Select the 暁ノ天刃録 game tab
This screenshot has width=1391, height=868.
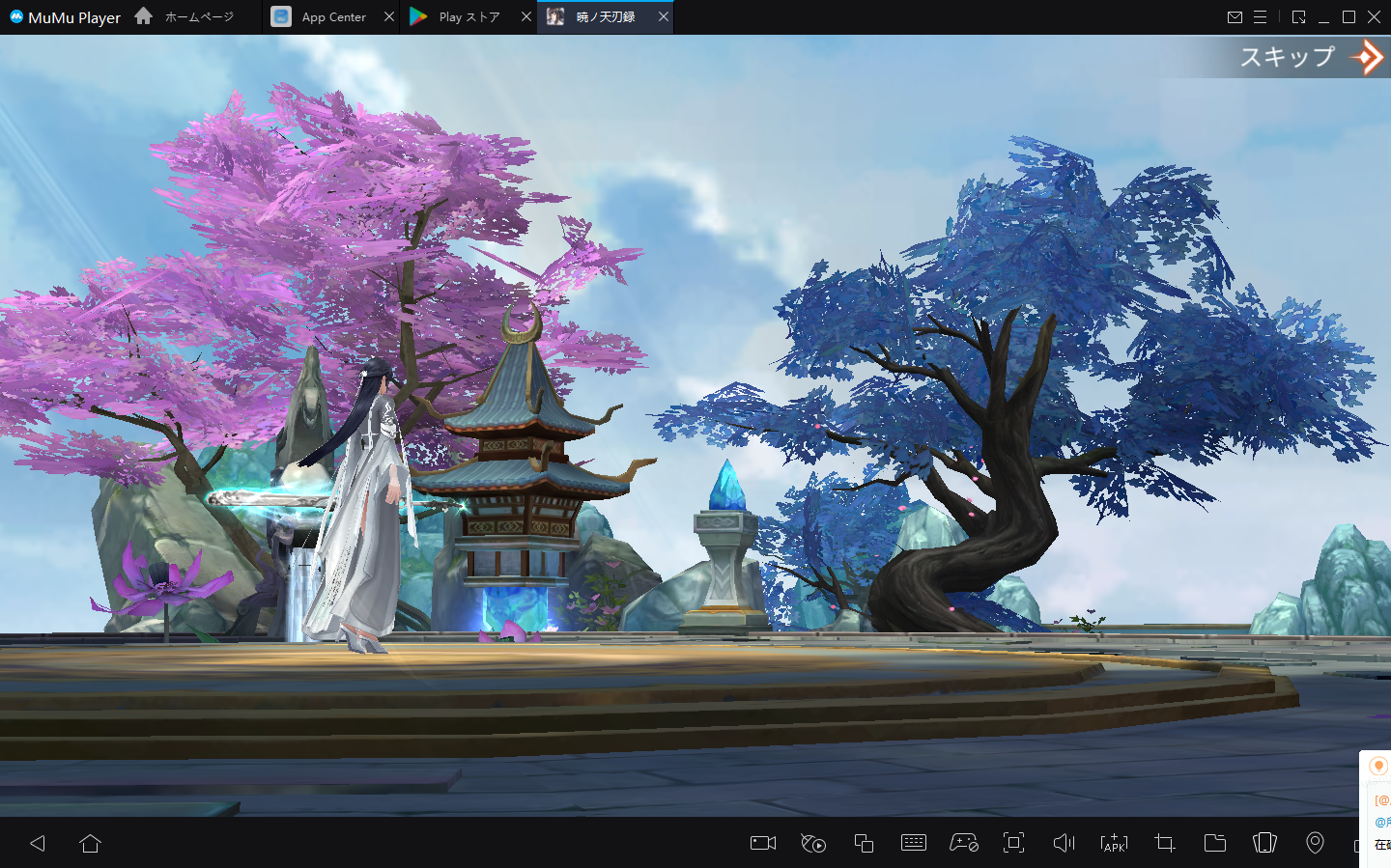pyautogui.click(x=605, y=16)
